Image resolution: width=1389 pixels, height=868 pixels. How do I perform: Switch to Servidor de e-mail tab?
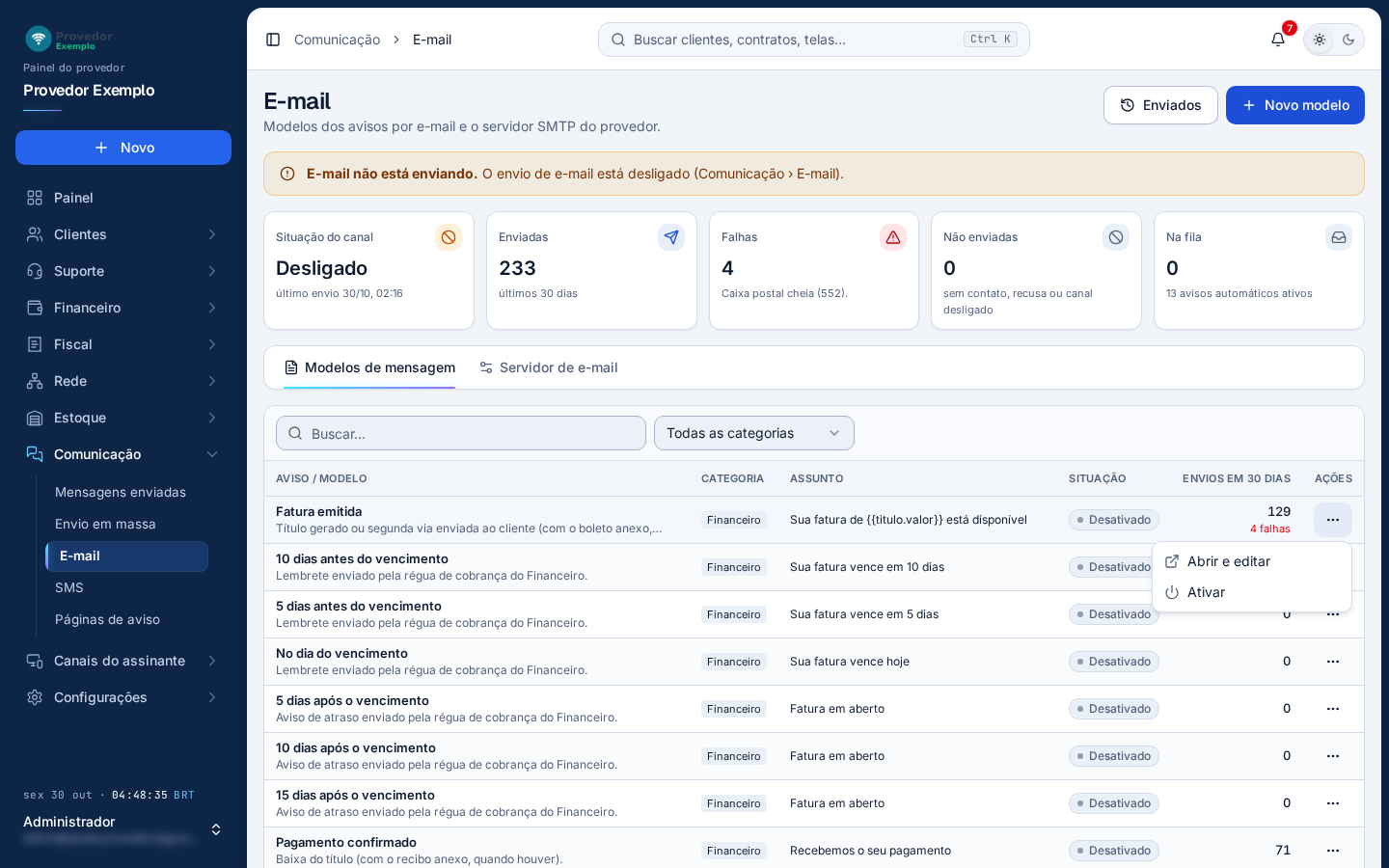[548, 367]
